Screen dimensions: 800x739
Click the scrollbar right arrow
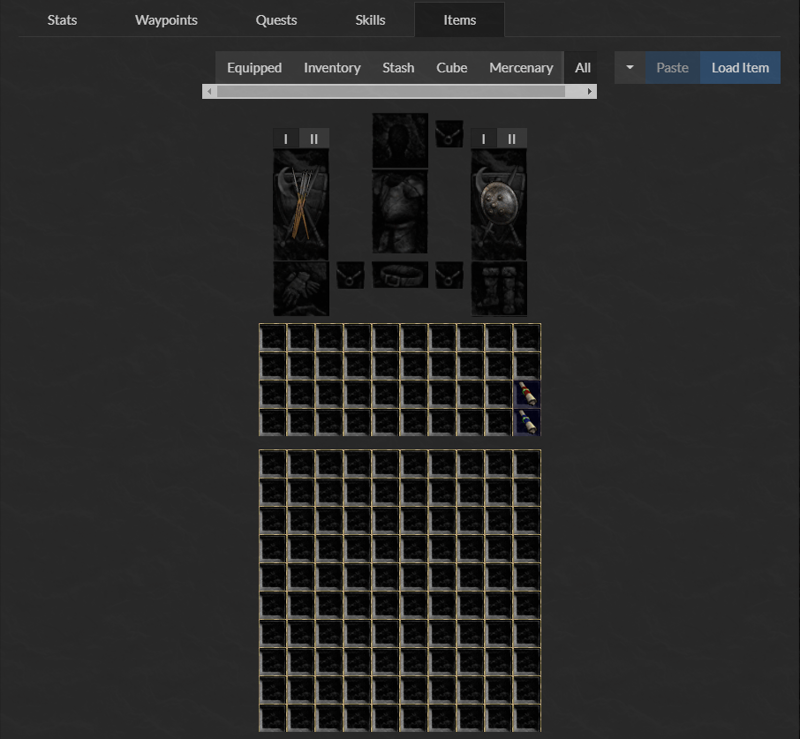tap(590, 91)
